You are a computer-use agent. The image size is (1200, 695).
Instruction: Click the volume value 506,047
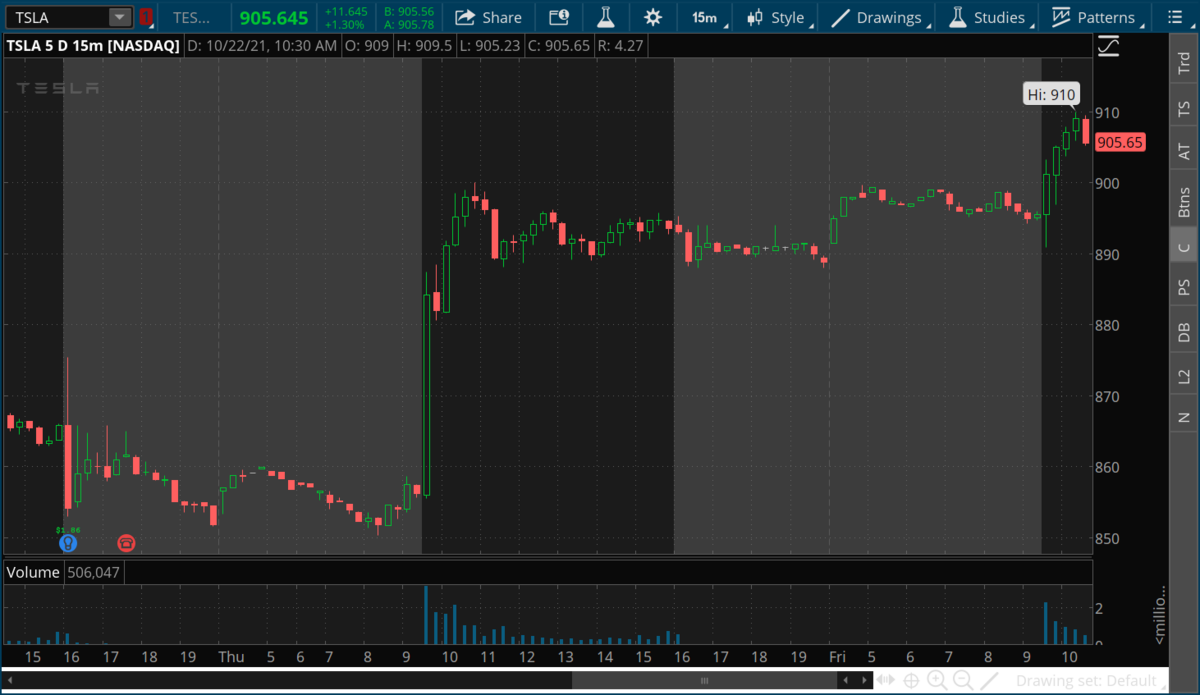click(x=94, y=572)
